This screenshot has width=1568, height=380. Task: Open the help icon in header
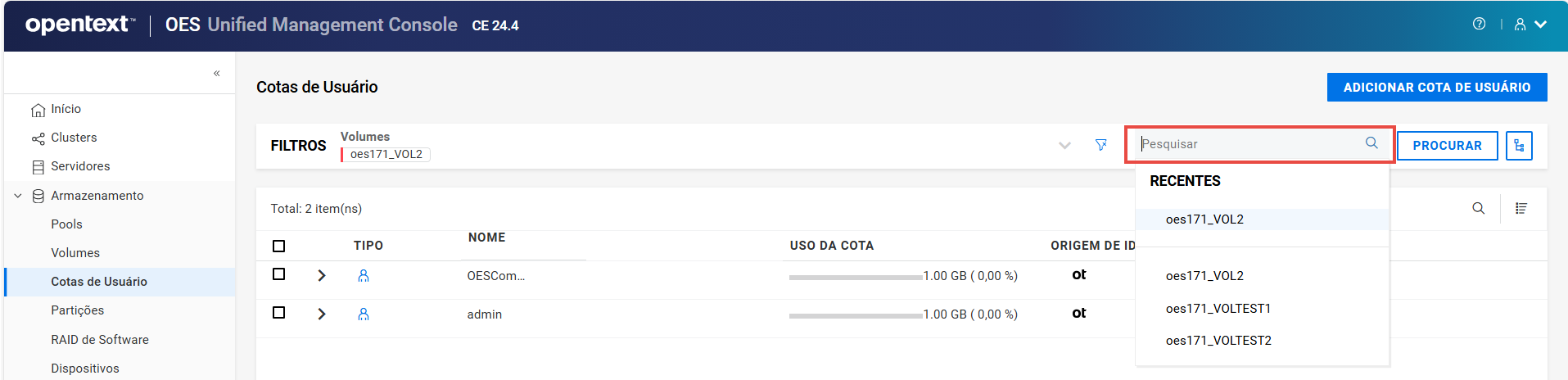pyautogui.click(x=1479, y=24)
